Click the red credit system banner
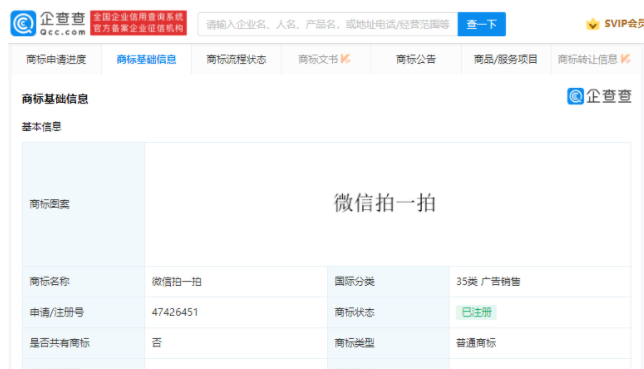Screen dimensions: 644x369 click(x=138, y=23)
